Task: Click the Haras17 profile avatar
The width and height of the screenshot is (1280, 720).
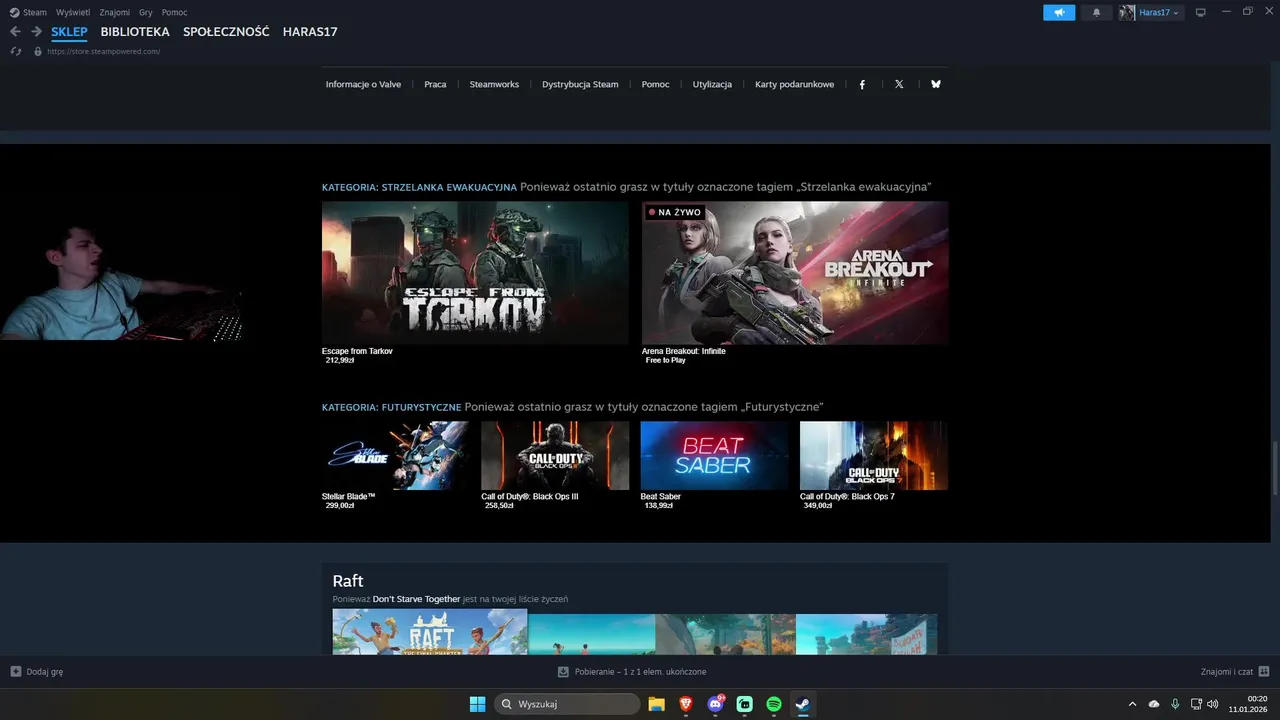Action: point(1127,12)
